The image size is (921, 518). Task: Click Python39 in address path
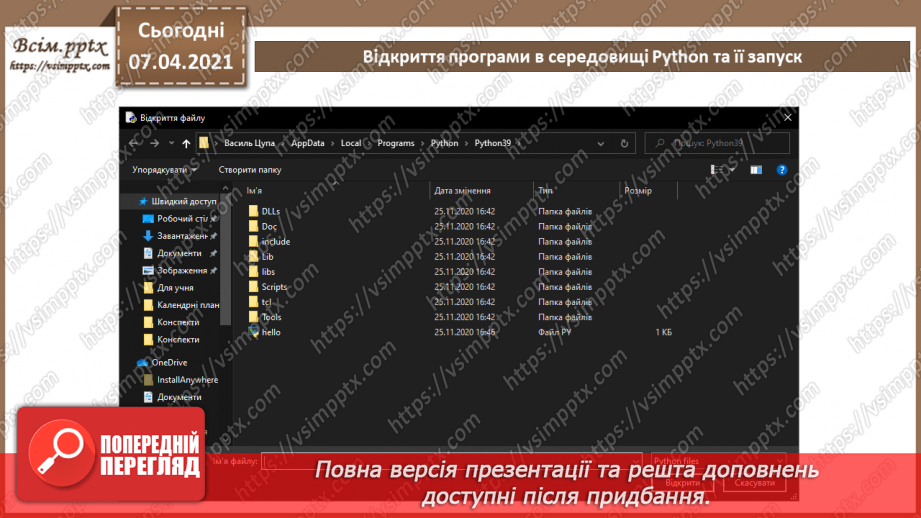coord(493,143)
